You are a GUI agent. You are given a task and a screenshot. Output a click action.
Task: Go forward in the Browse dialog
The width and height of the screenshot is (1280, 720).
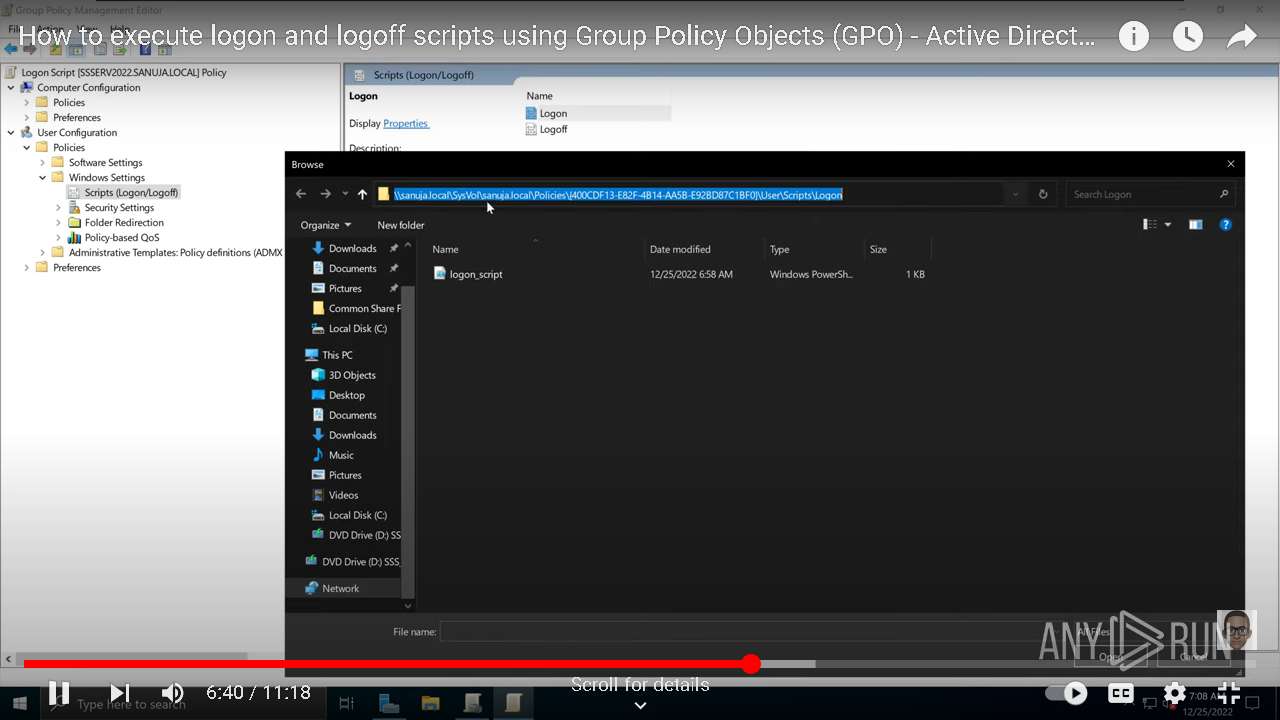(325, 194)
